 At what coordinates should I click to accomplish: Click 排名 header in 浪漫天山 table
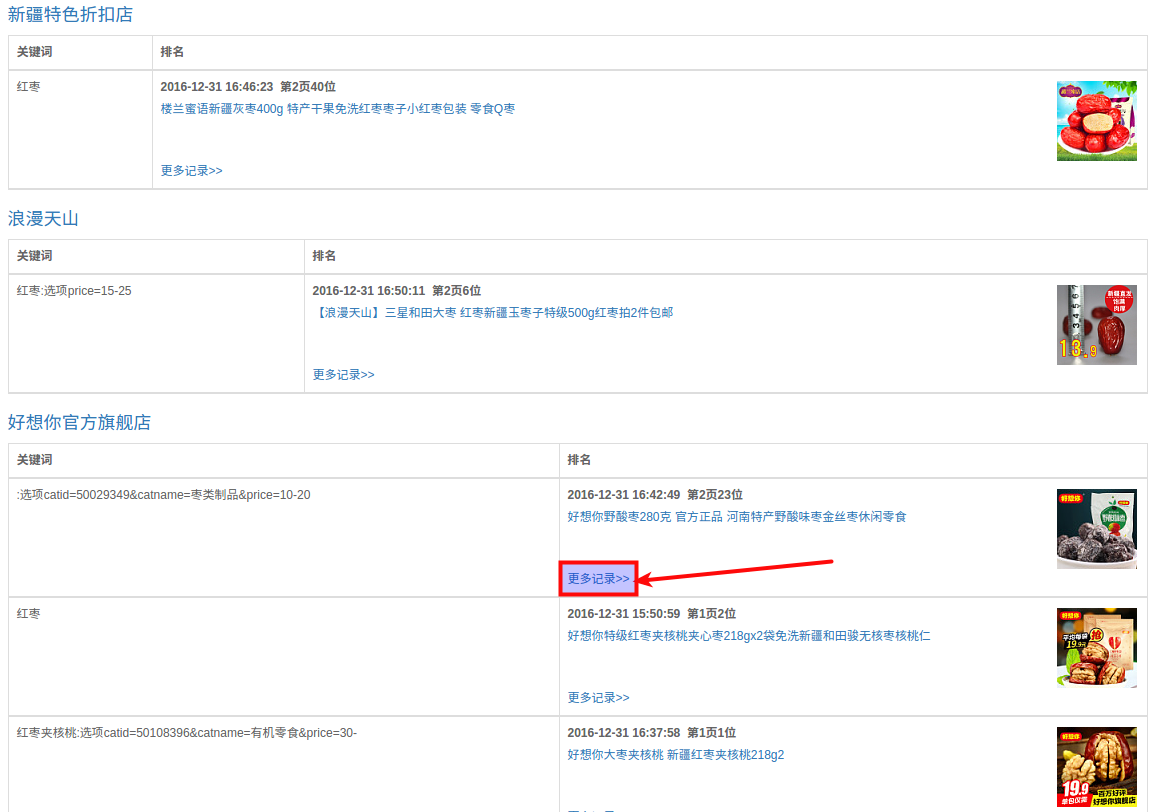pos(324,256)
